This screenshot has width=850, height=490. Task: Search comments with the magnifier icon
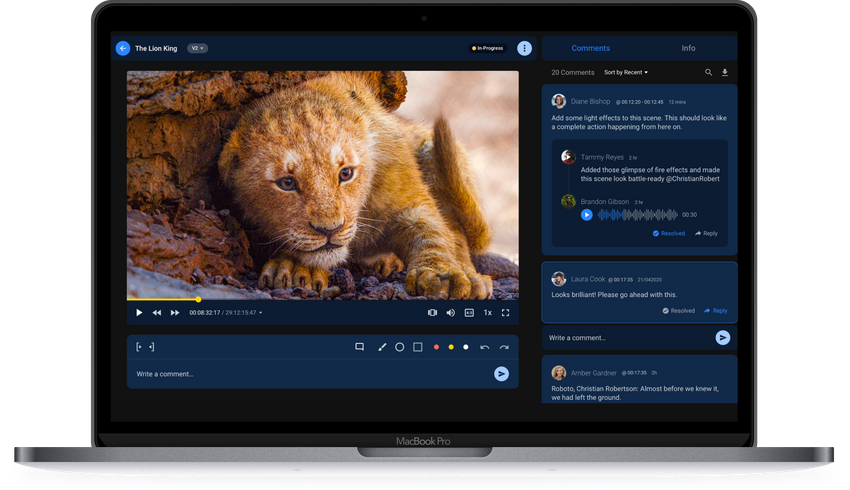pyautogui.click(x=708, y=72)
